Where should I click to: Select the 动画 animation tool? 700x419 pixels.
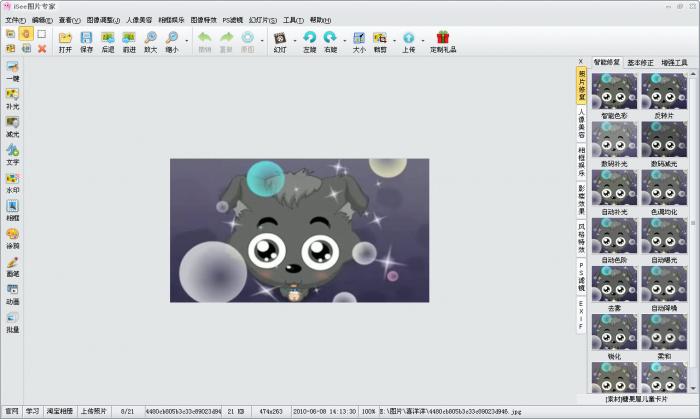[x=12, y=295]
